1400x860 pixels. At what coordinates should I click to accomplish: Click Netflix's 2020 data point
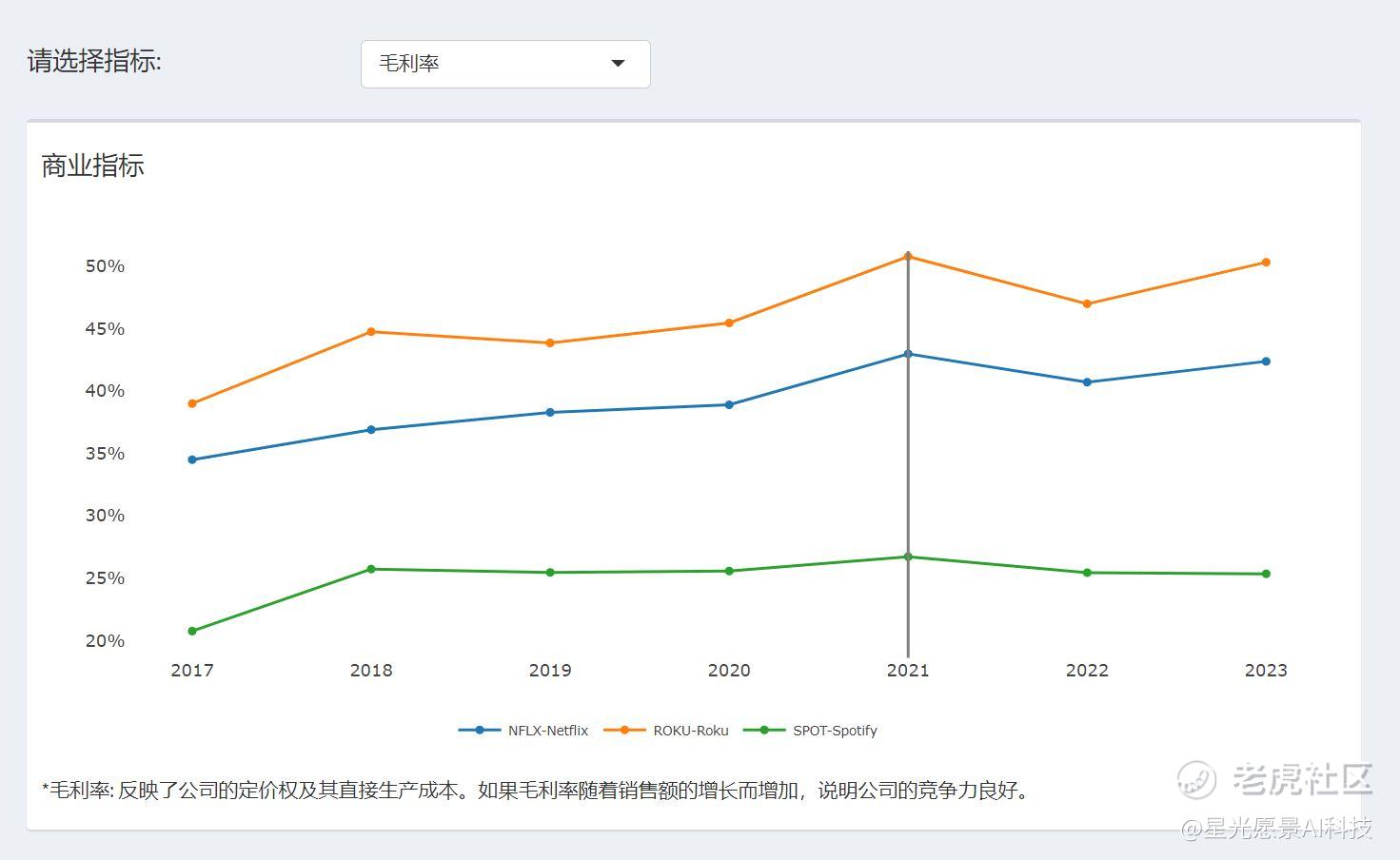click(x=729, y=405)
